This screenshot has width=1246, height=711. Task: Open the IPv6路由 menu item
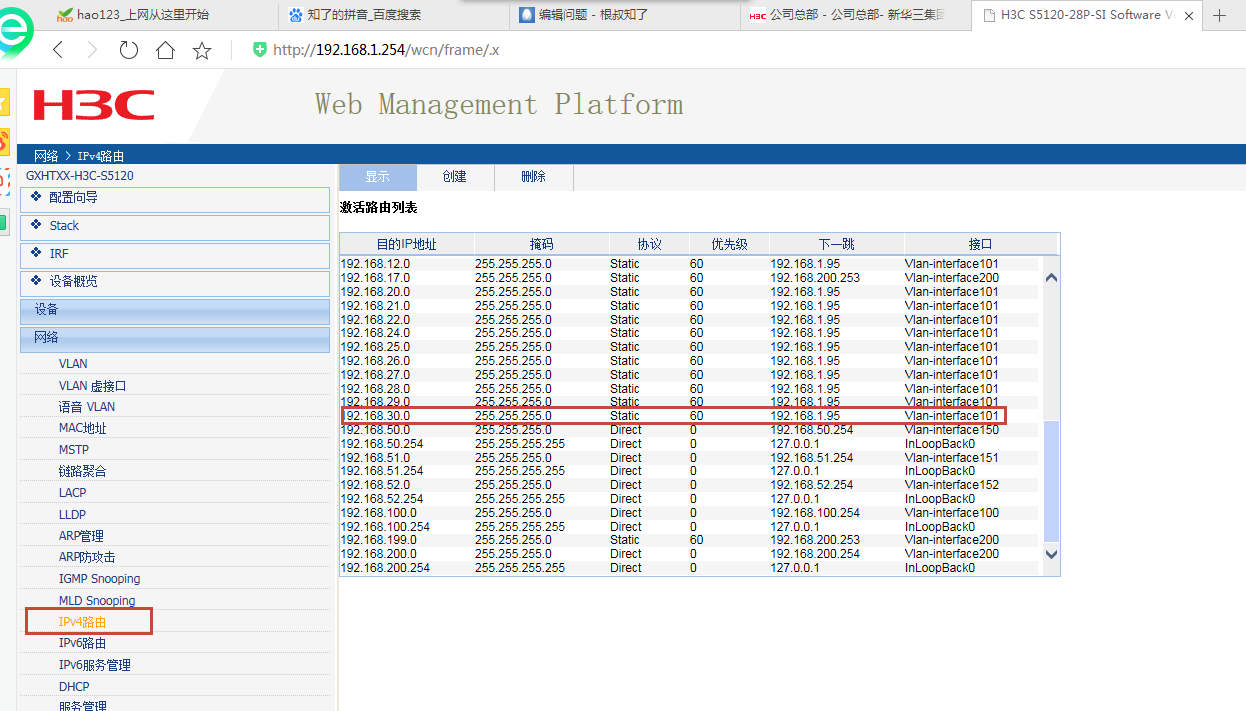[82, 644]
